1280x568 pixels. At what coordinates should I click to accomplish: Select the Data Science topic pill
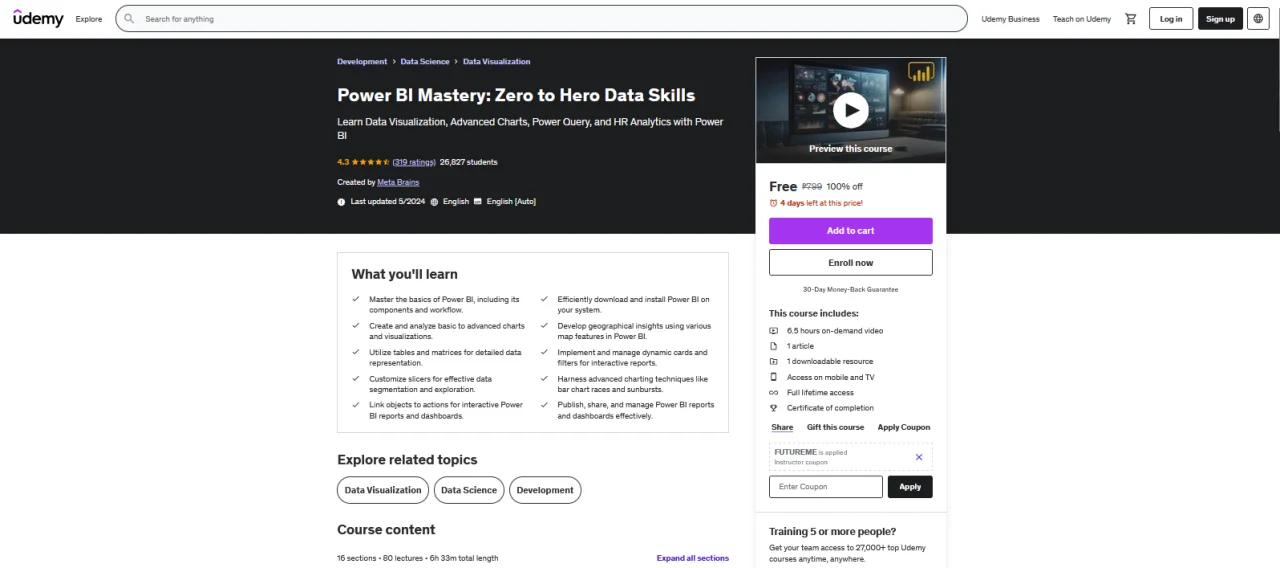pyautogui.click(x=469, y=490)
